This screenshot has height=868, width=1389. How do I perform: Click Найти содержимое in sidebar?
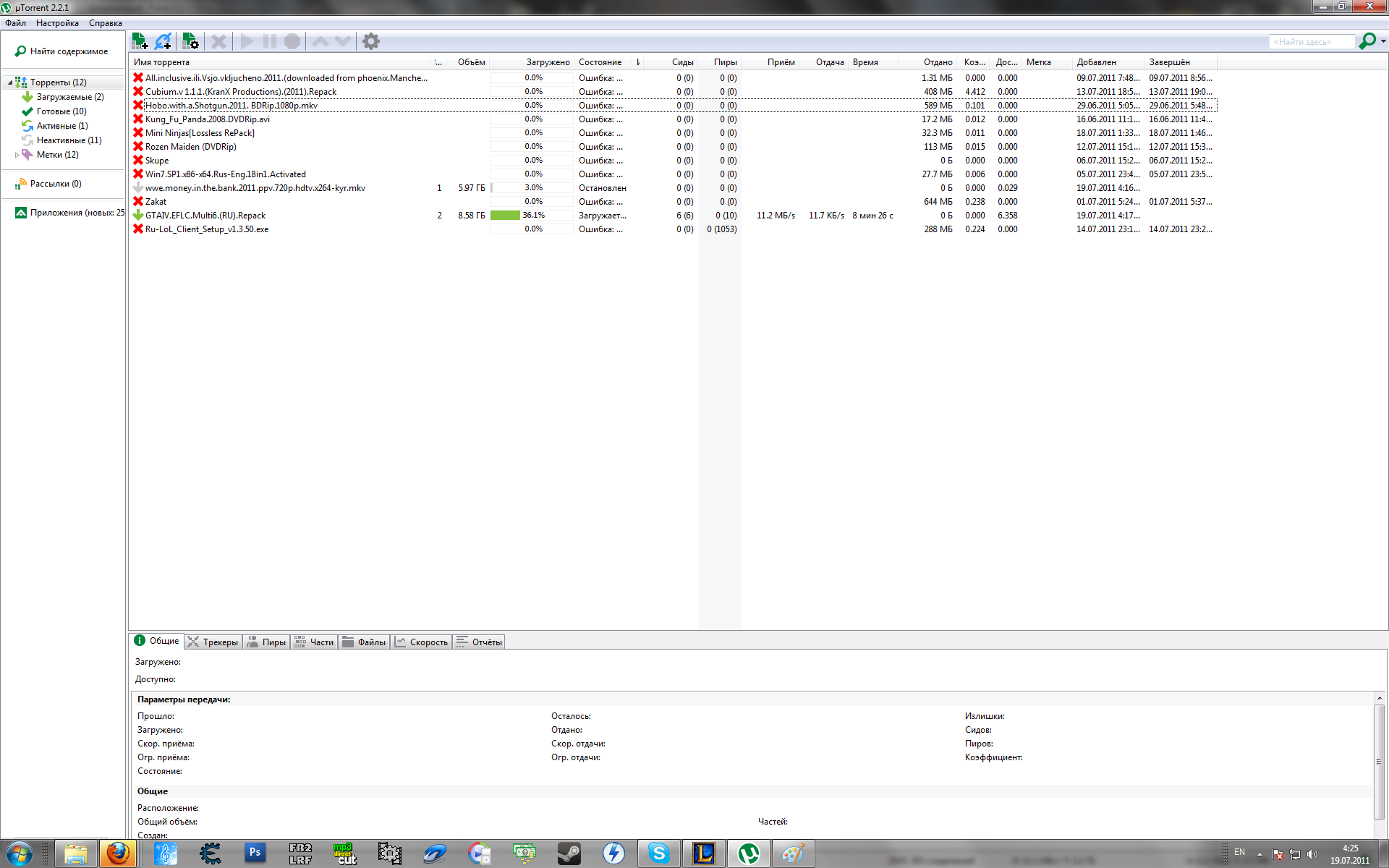(61, 51)
